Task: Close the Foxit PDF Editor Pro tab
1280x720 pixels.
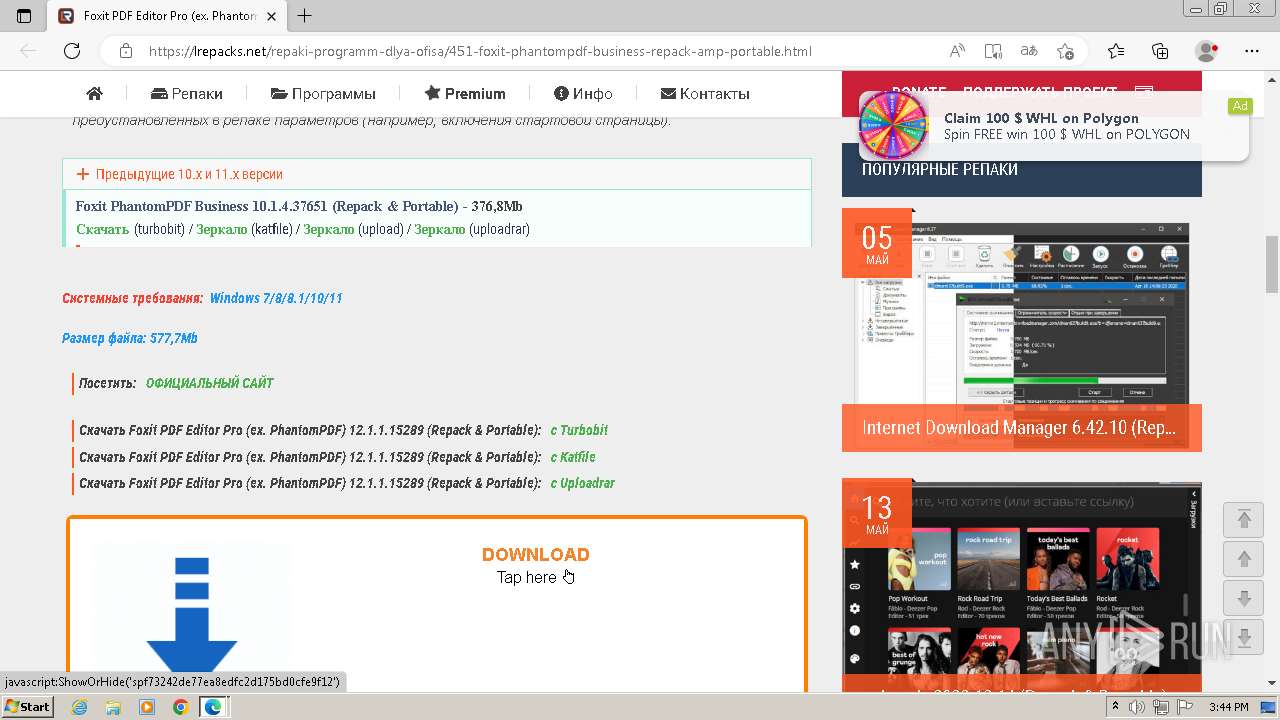Action: pos(270,16)
